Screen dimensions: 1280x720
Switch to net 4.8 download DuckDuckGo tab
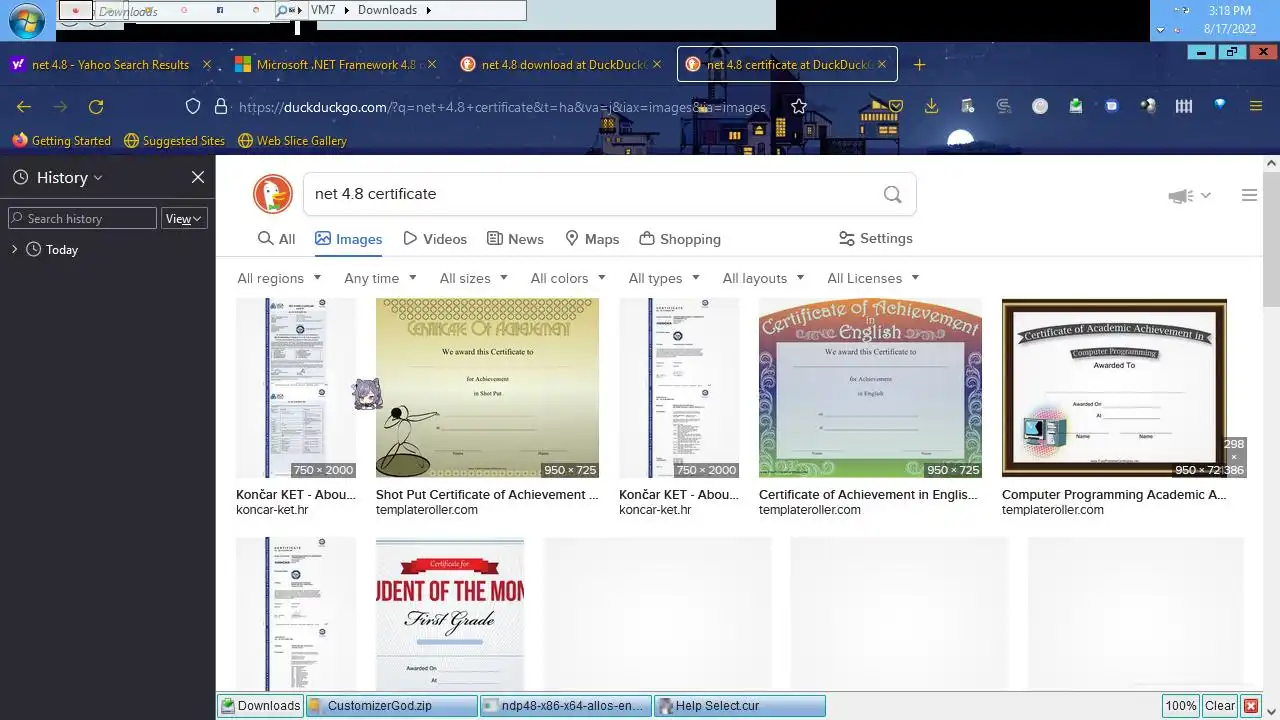561,64
